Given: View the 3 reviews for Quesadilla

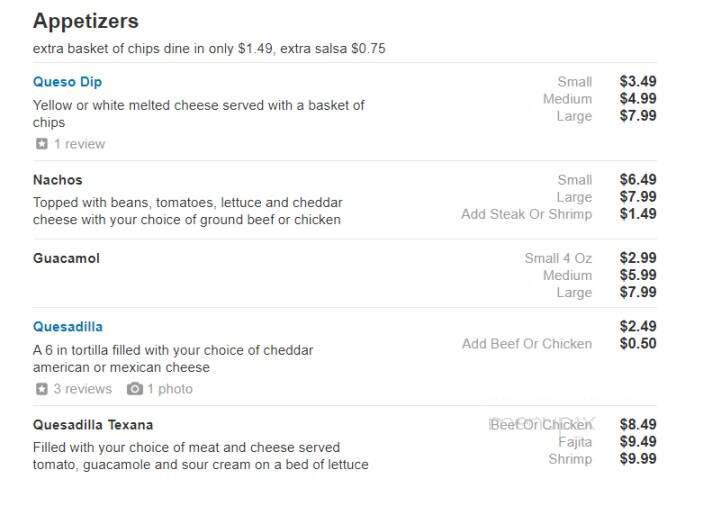Looking at the screenshot, I should [83, 389].
